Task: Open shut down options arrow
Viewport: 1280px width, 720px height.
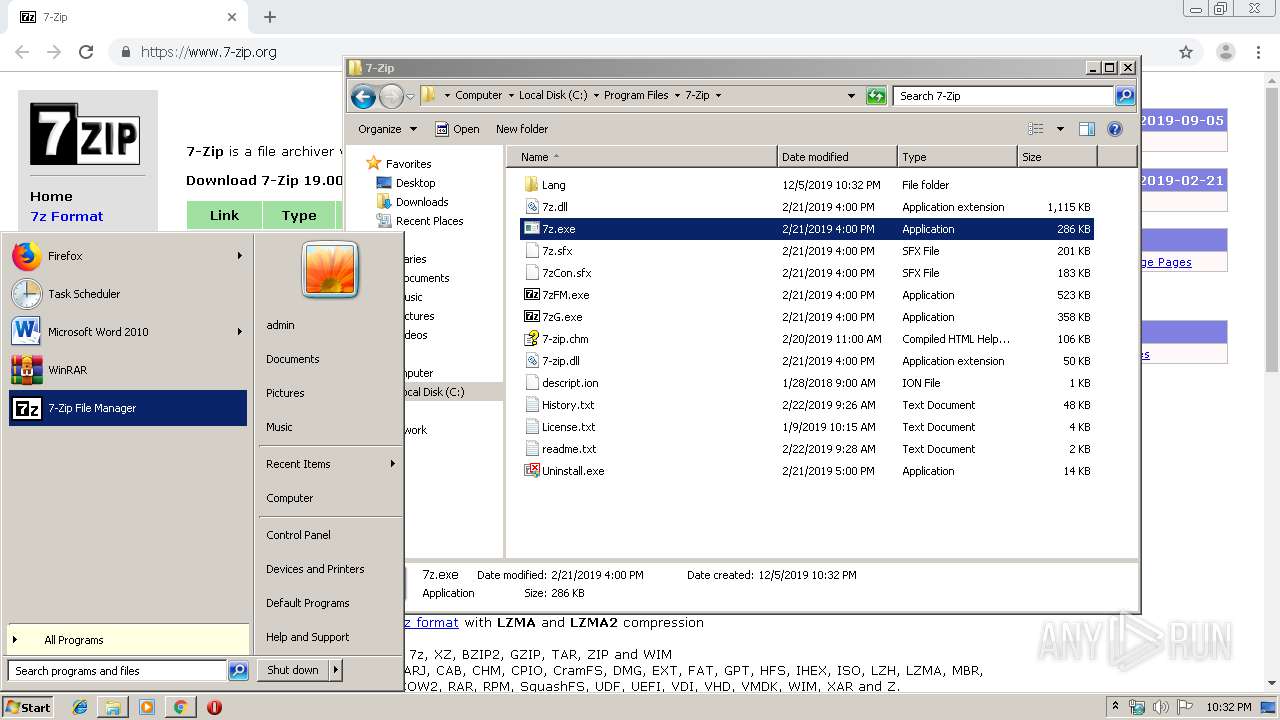Action: tap(336, 670)
